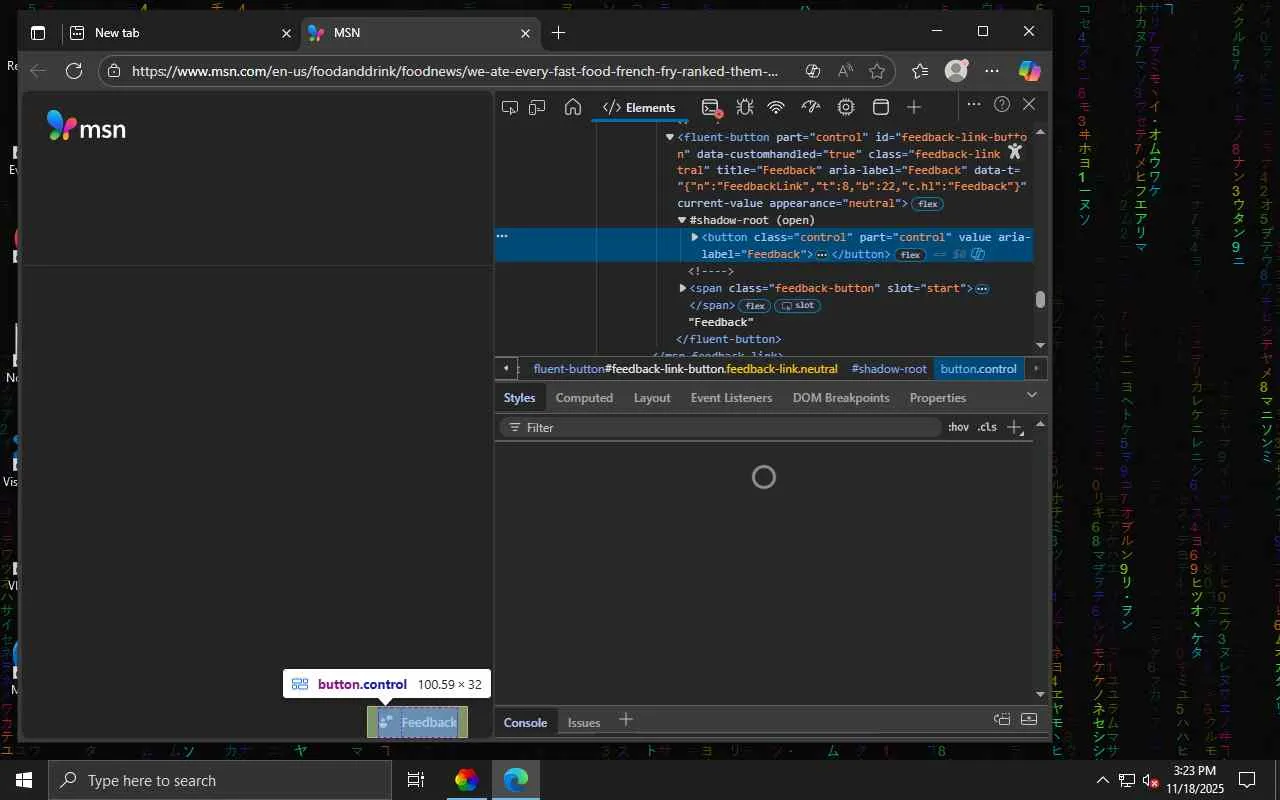This screenshot has width=1280, height=800.
Task: Select fluent-button#feedback-link-button in the breadcrumb
Action: pyautogui.click(x=685, y=369)
